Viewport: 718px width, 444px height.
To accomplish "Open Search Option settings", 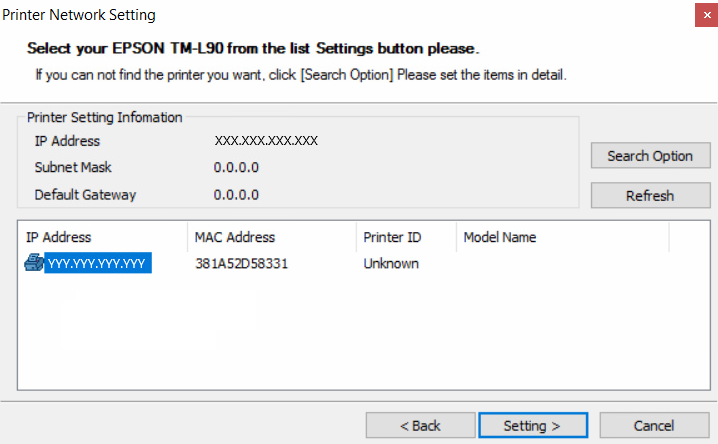I will pos(649,156).
